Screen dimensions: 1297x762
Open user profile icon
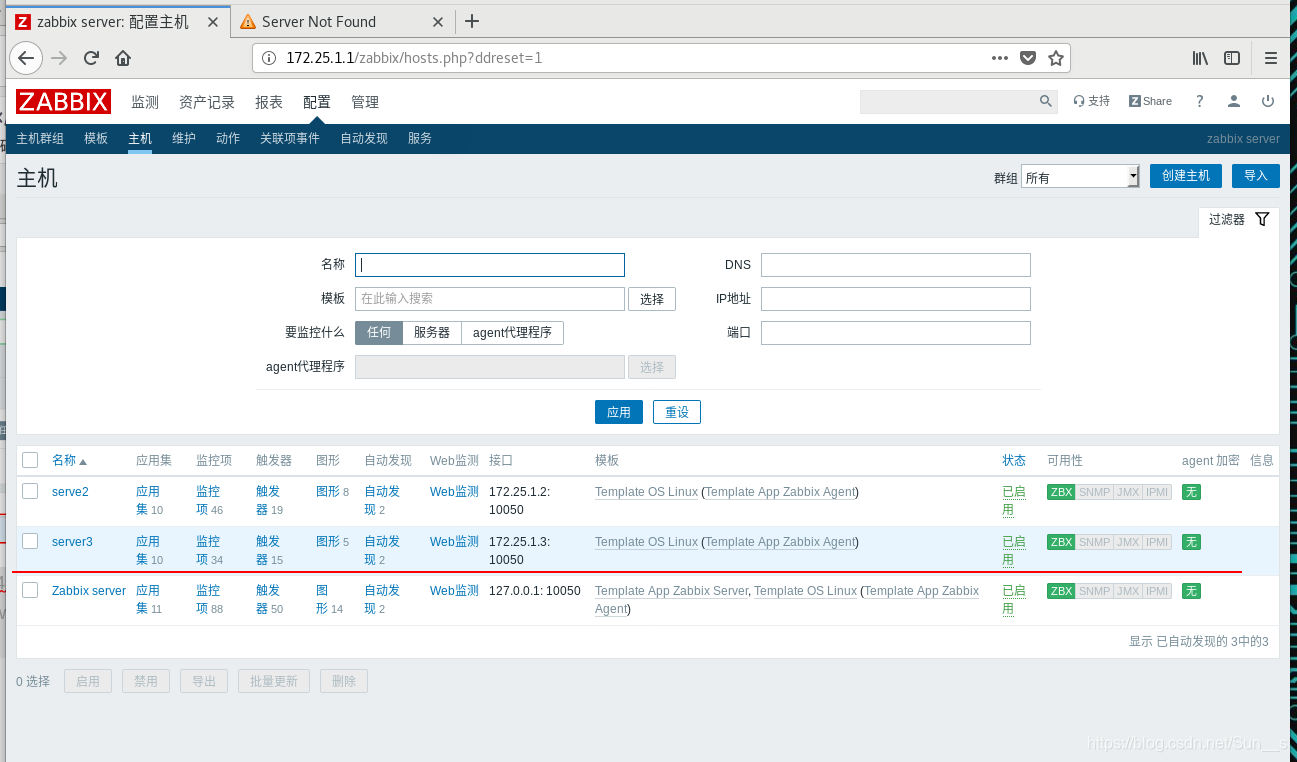coord(1234,101)
